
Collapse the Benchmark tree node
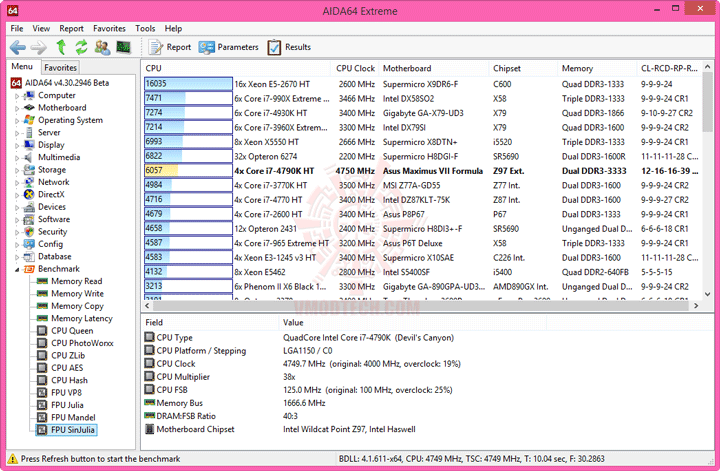point(17,270)
